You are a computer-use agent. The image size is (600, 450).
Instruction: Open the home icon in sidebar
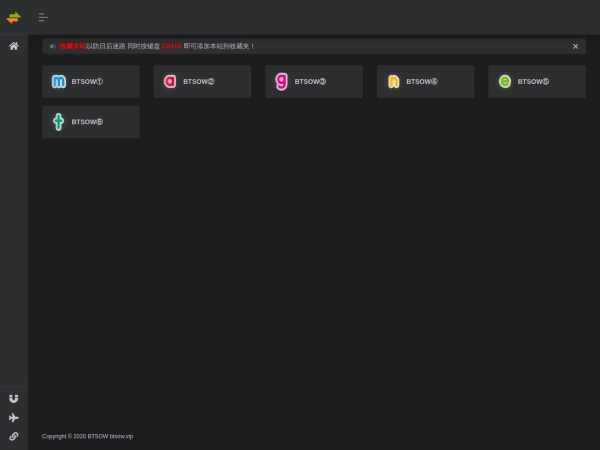[14, 46]
